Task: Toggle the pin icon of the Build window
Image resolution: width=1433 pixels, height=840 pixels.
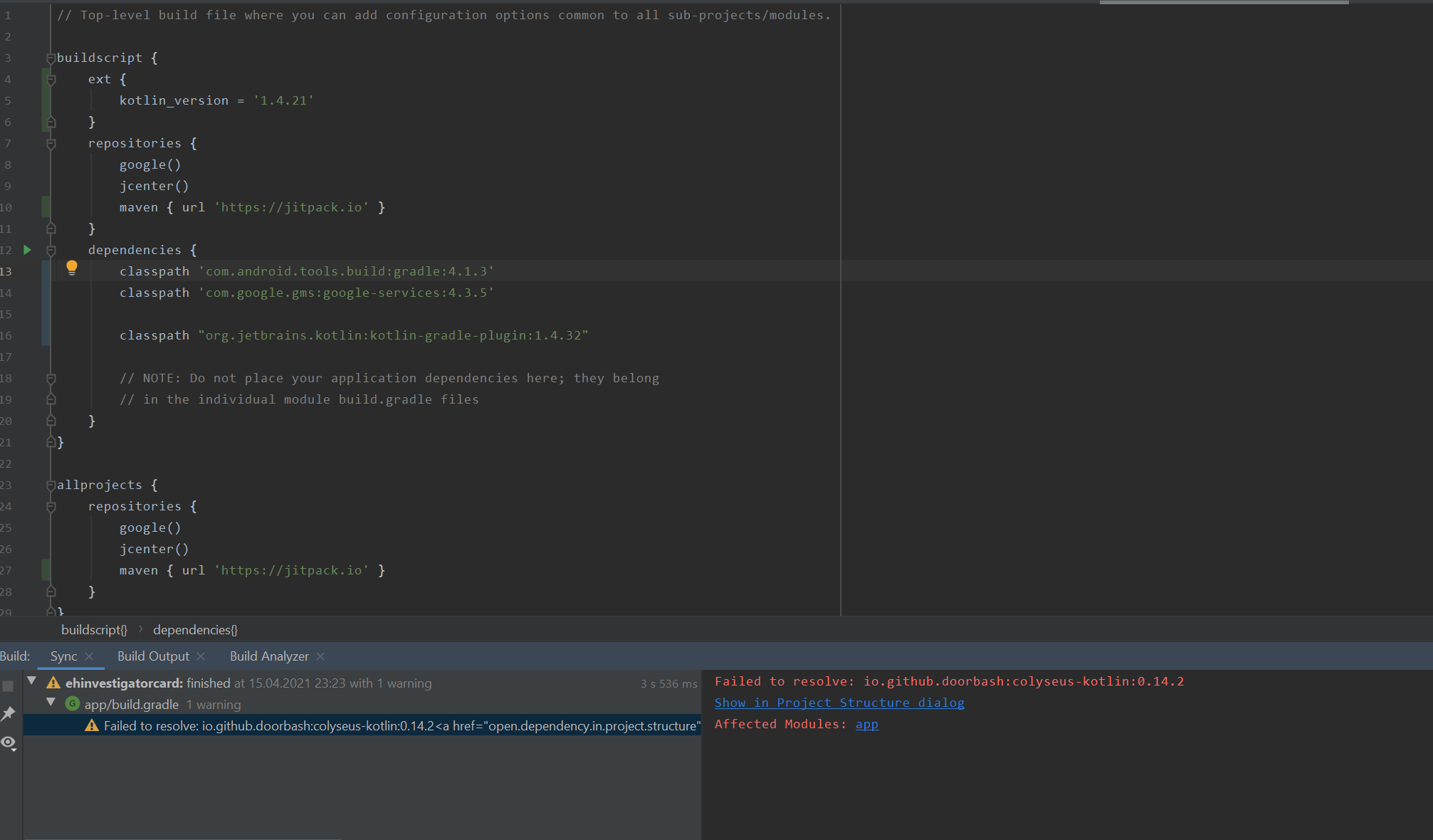Action: (x=9, y=714)
